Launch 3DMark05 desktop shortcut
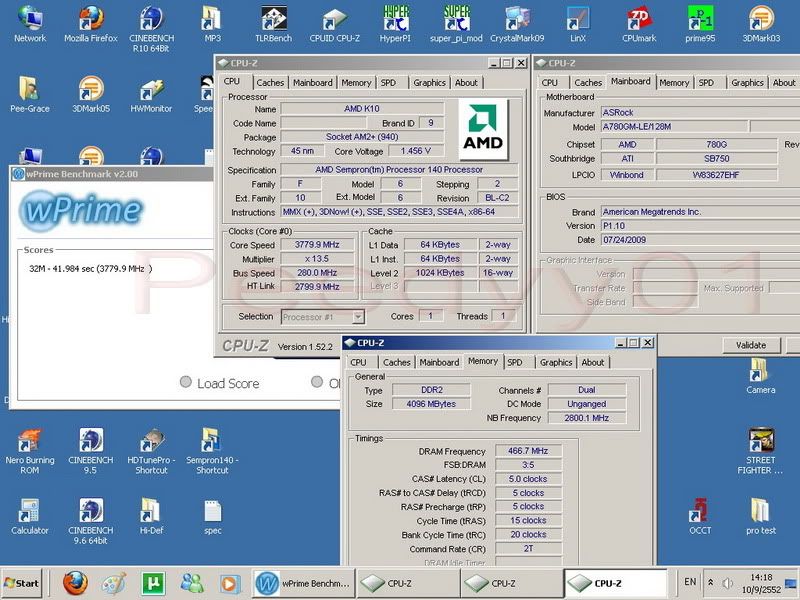Viewport: 800px width, 600px height. point(91,94)
